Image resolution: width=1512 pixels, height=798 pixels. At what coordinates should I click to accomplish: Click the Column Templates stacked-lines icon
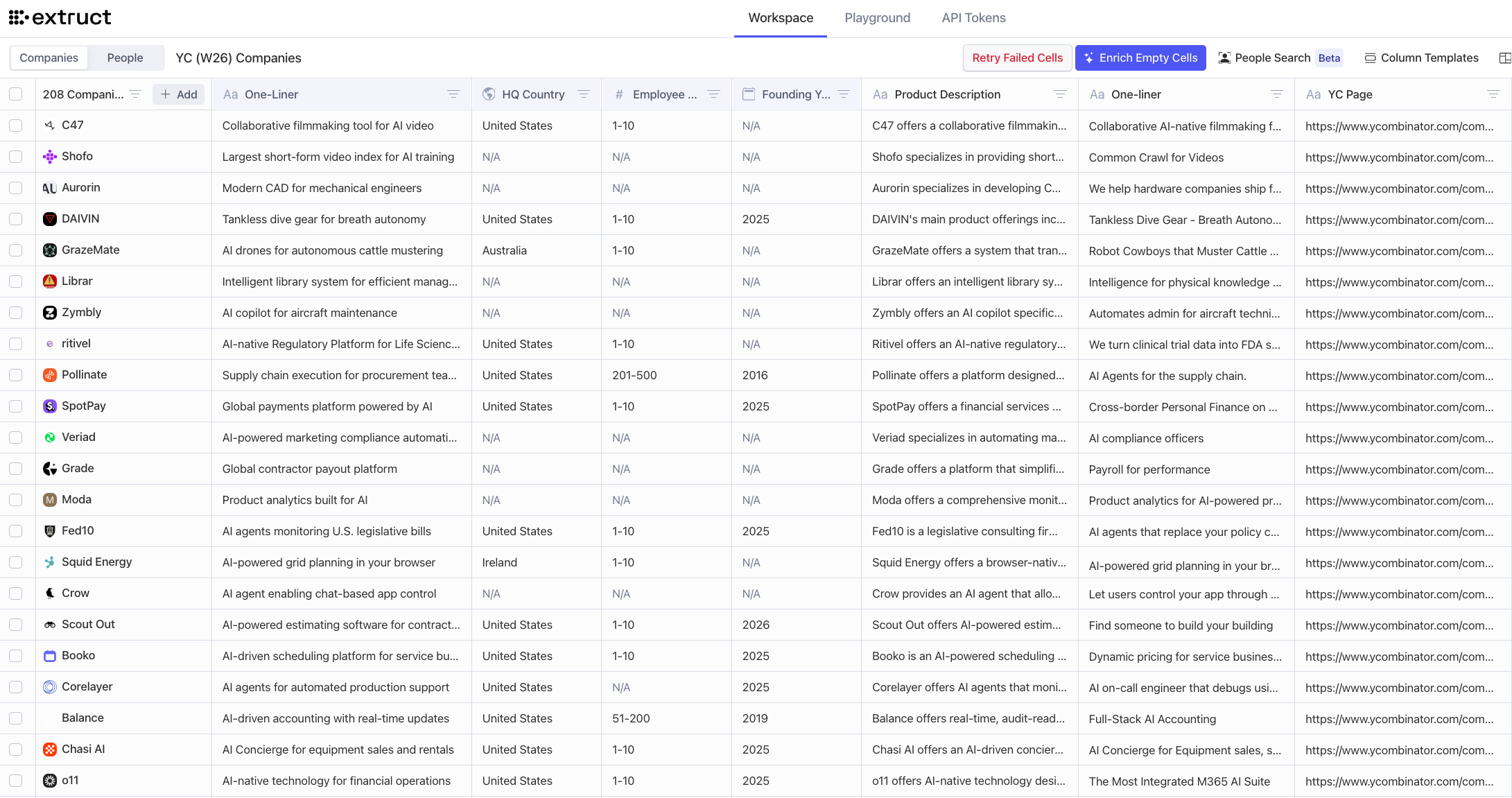click(1372, 58)
